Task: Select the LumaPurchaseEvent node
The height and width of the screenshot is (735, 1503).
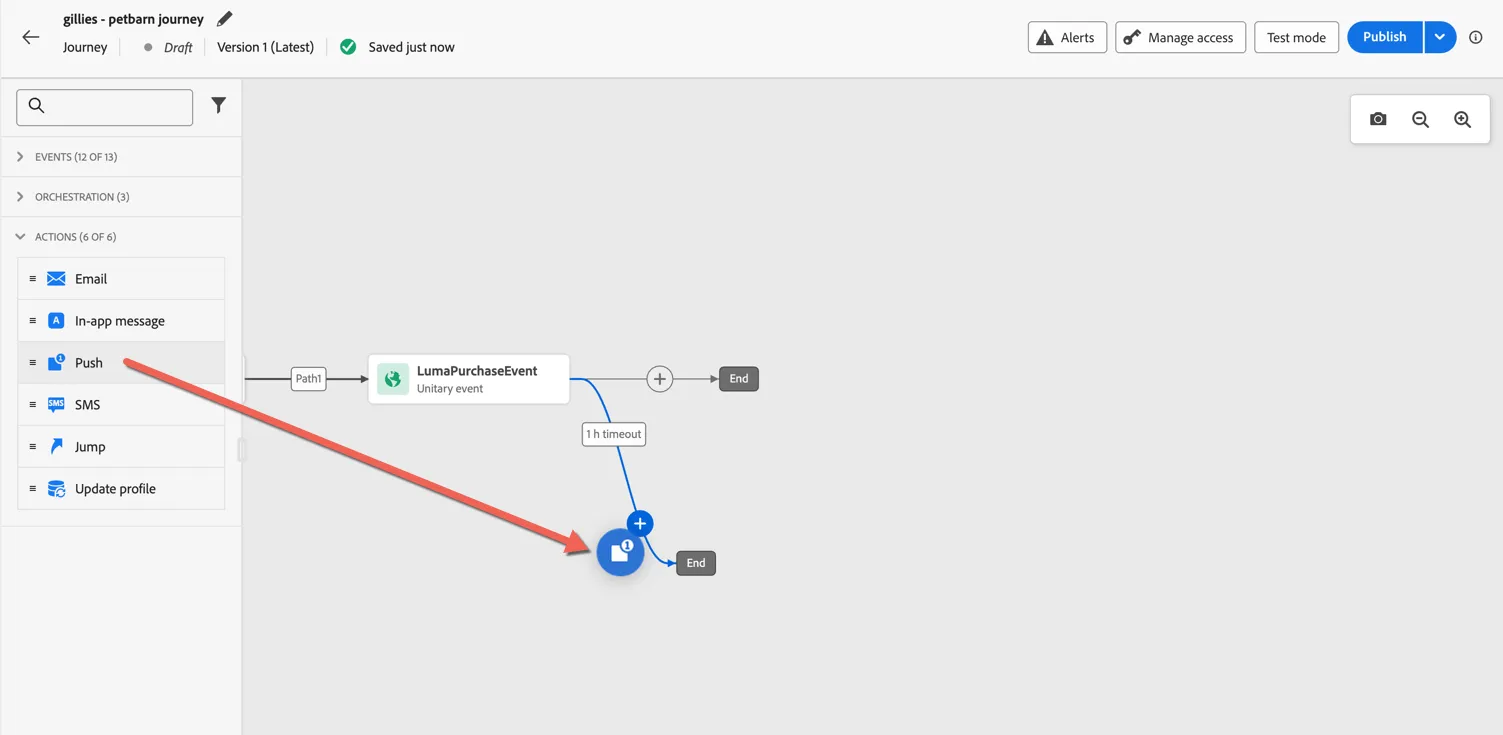Action: point(469,379)
